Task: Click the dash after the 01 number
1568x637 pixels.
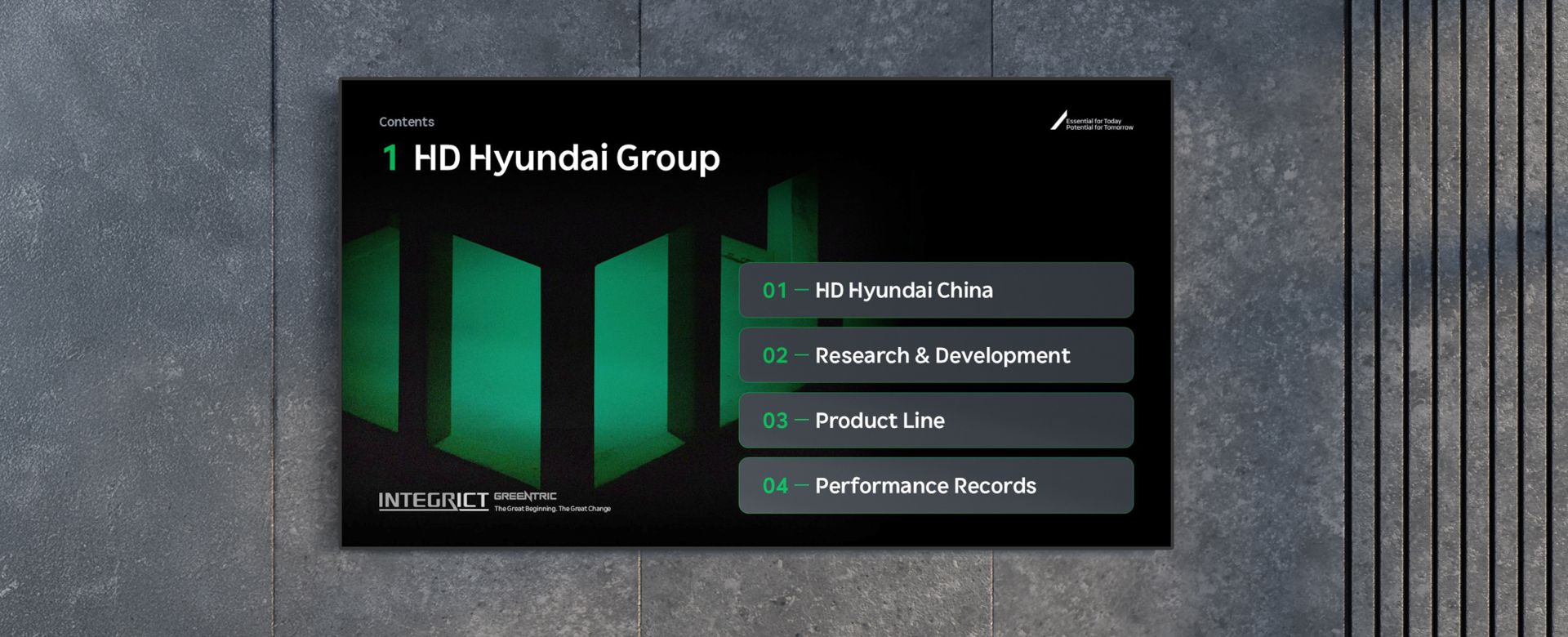Action: pos(801,290)
